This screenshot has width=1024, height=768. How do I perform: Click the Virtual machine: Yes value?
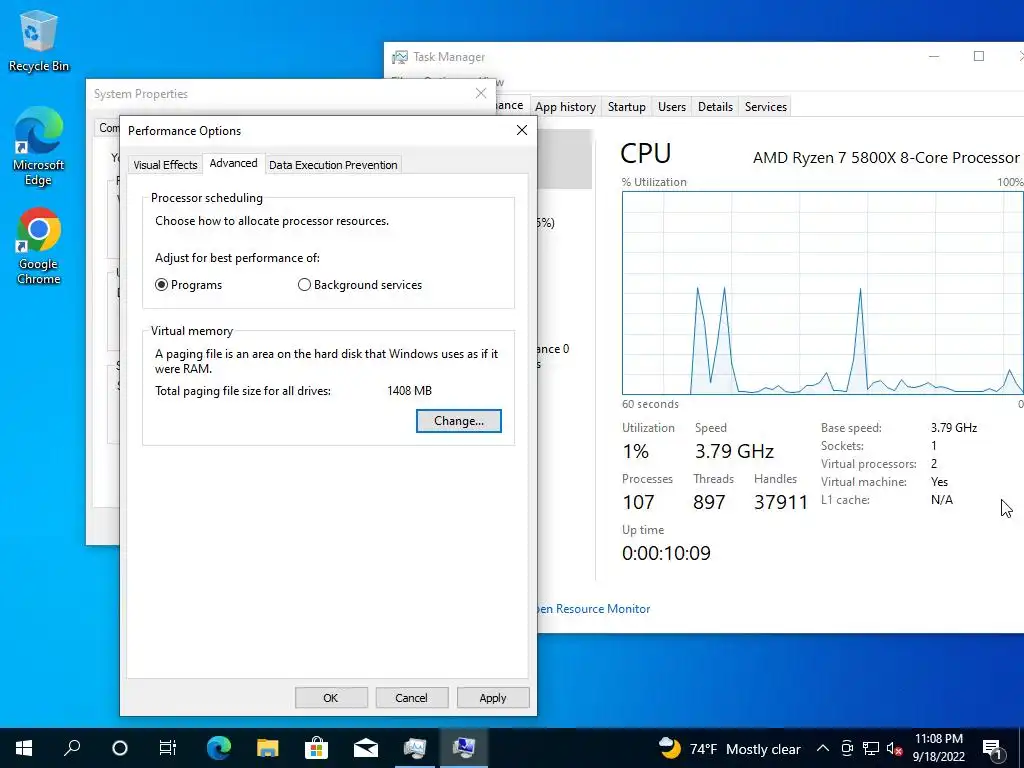939,482
